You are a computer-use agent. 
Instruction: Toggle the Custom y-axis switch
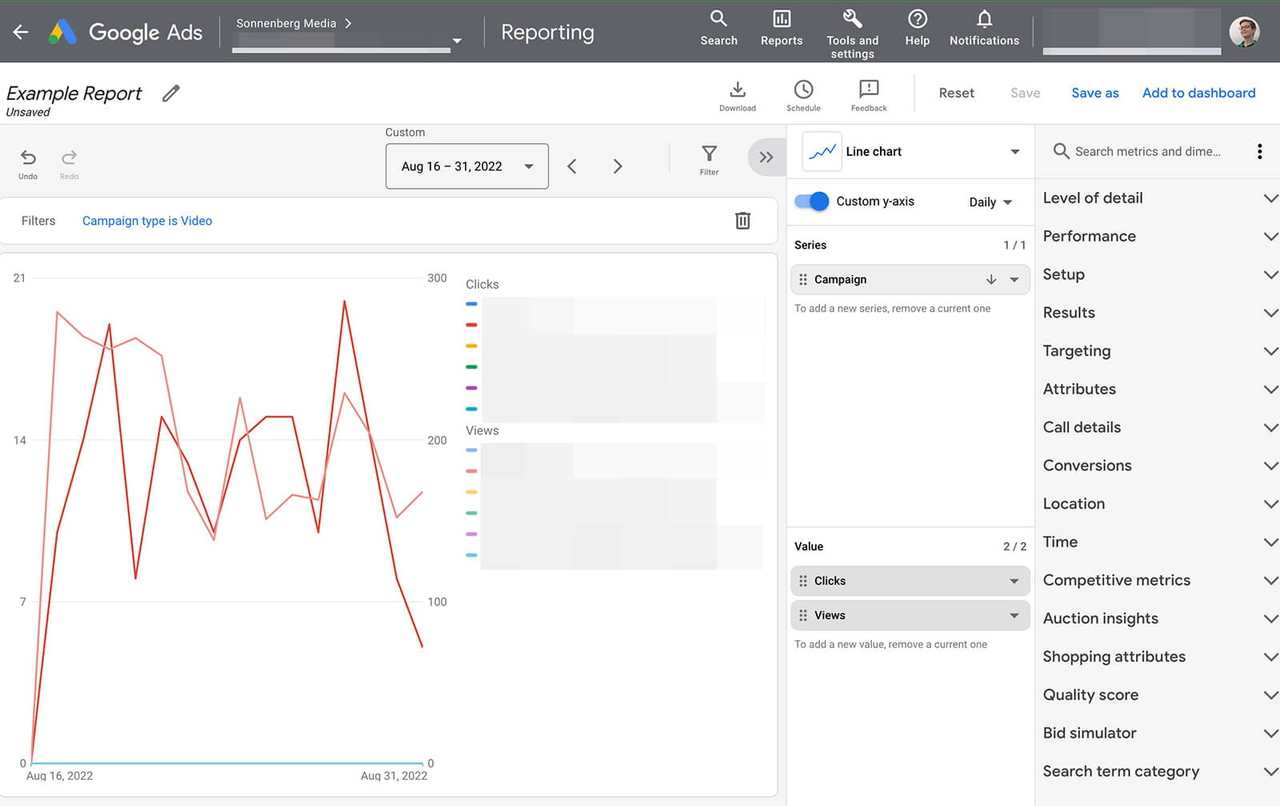[811, 201]
